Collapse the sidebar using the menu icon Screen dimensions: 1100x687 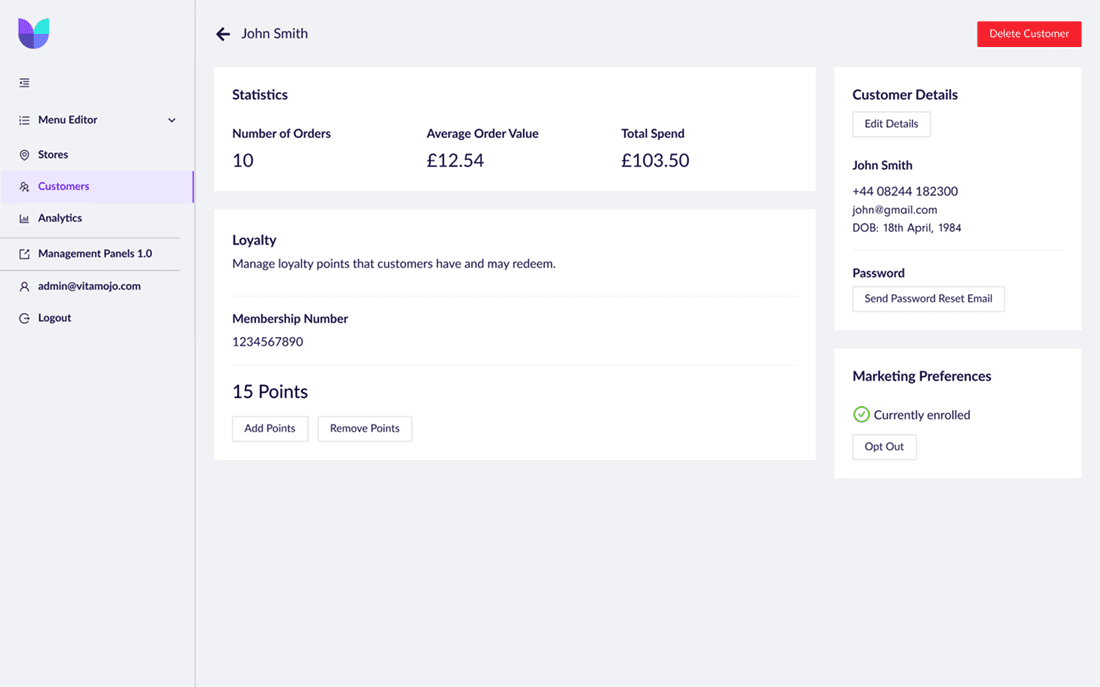(x=24, y=83)
